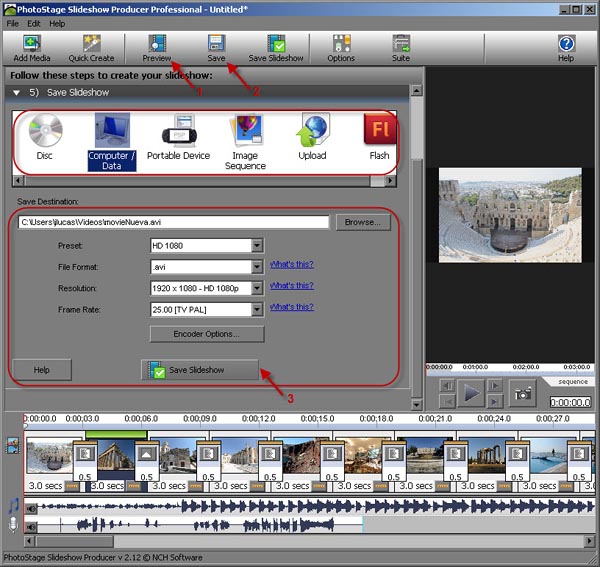Click the steps panel scroll down arrow
Screen dimensions: 600x567
point(416,404)
